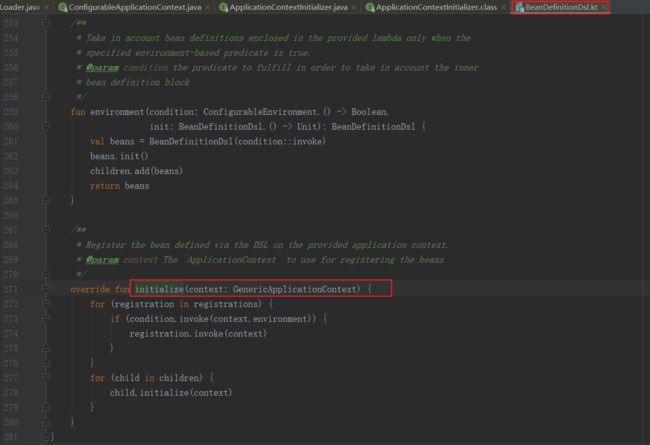
Task: Open the ApplicationContextInitializer.class tab
Action: [x=436, y=8]
